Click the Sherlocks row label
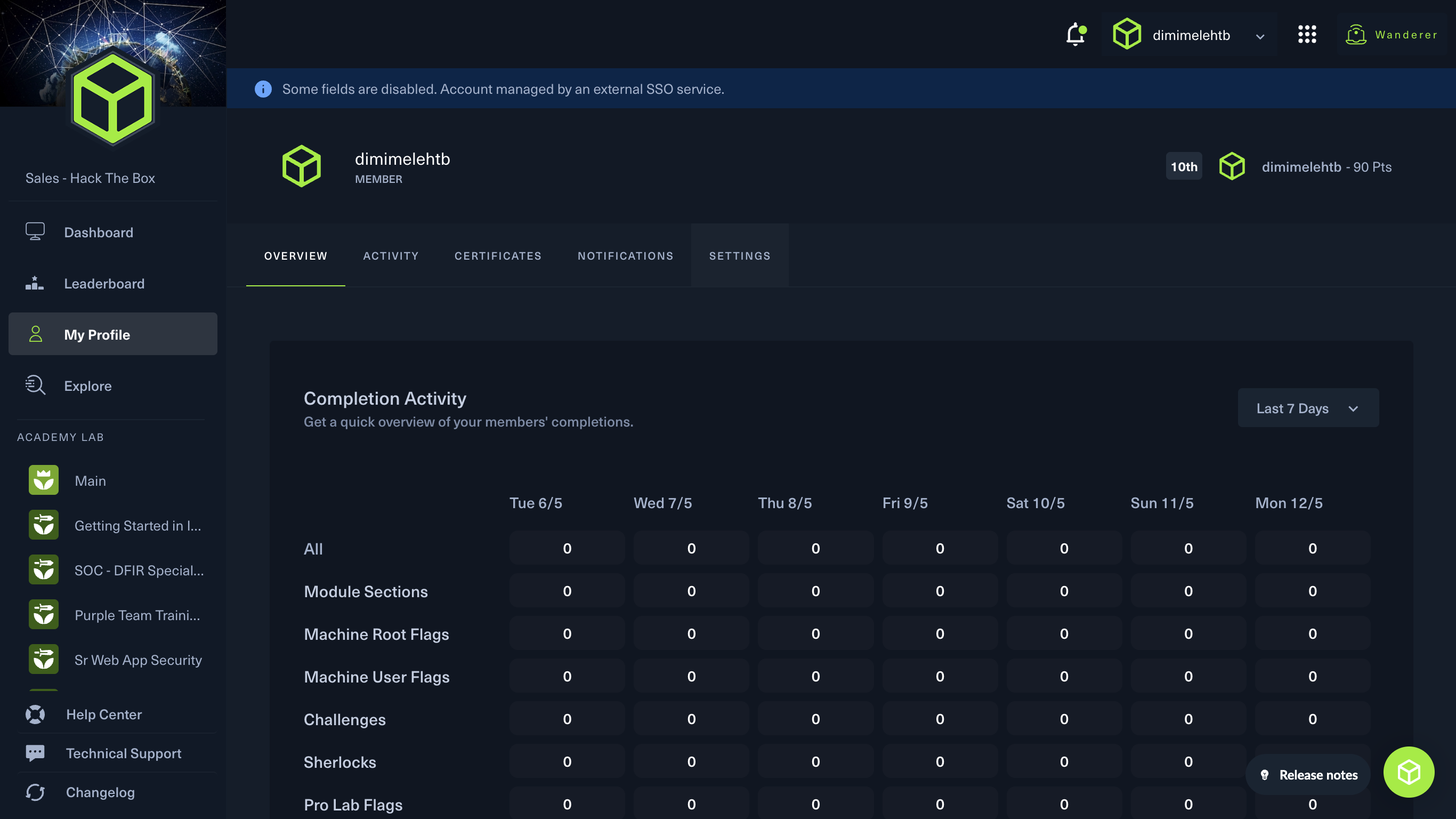Viewport: 1456px width, 819px height. [339, 761]
